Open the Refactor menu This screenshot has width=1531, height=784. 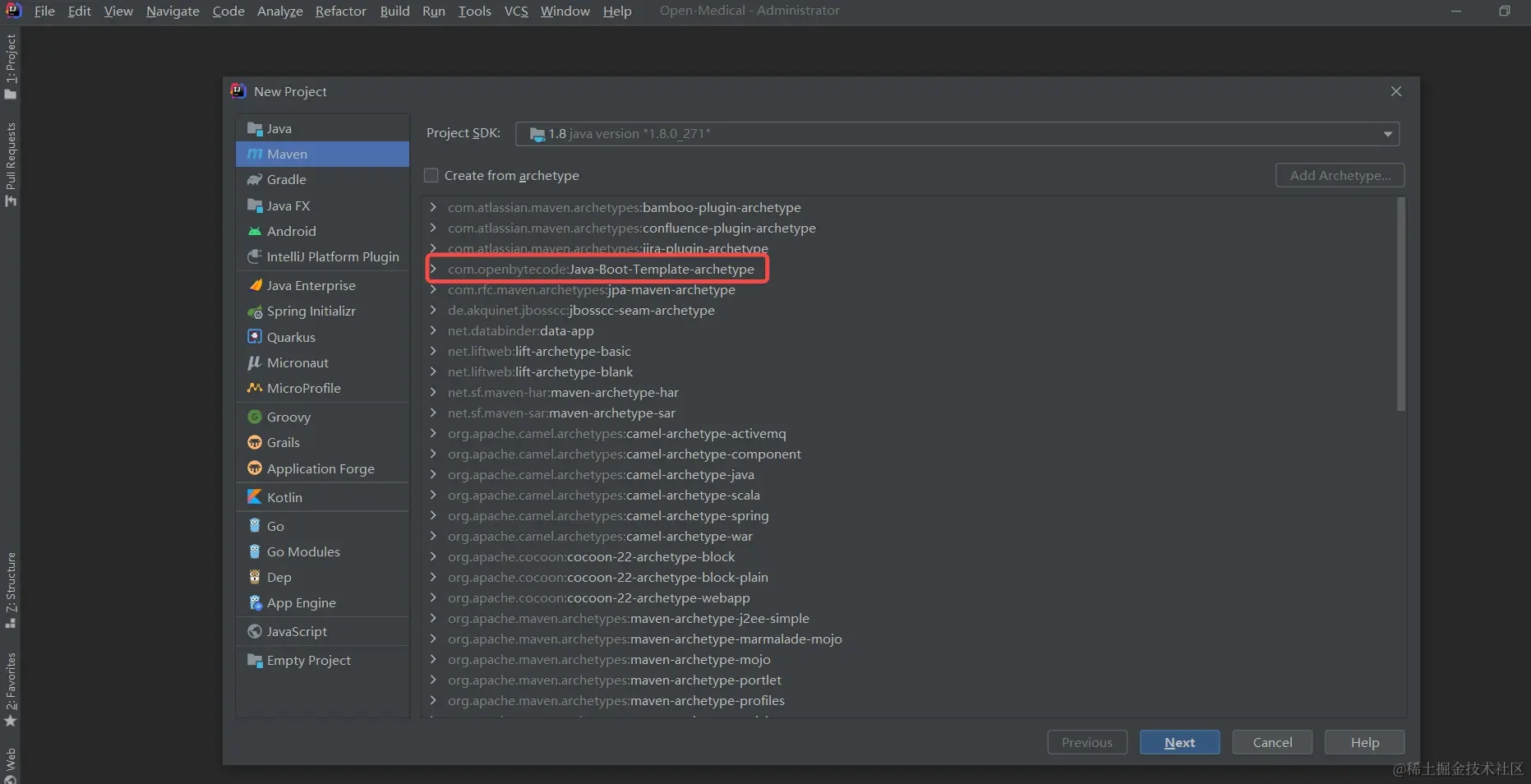click(x=341, y=11)
